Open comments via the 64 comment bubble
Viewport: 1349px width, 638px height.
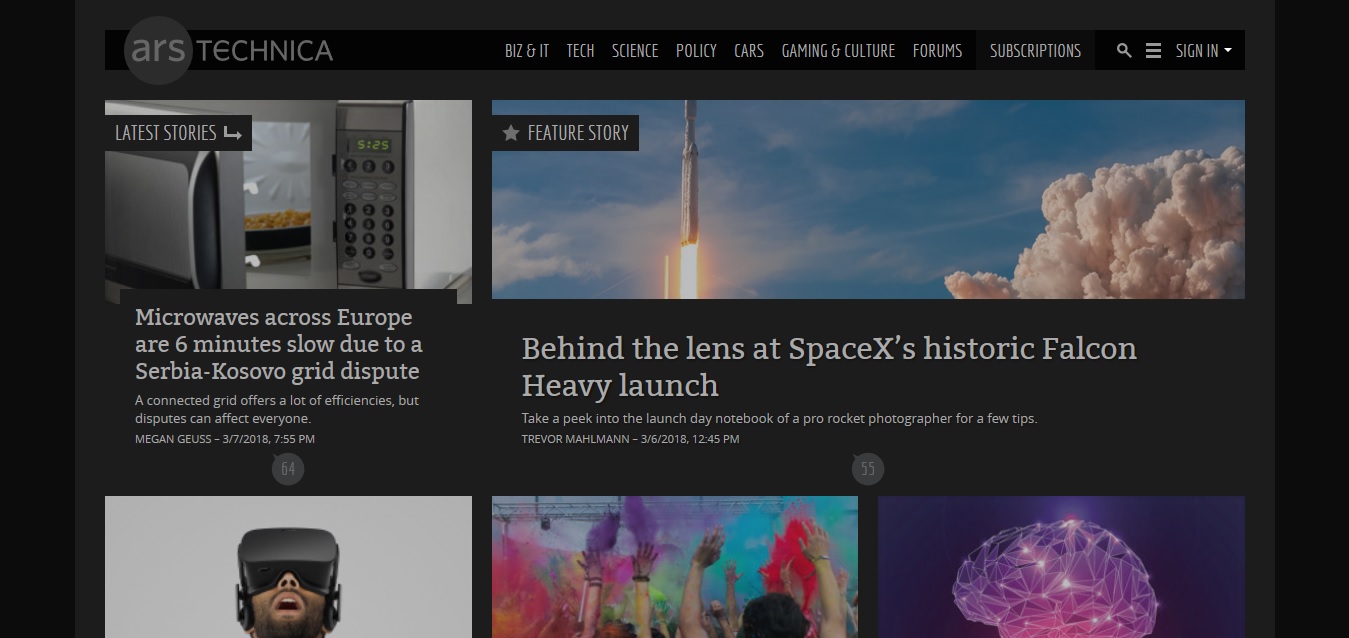[288, 468]
